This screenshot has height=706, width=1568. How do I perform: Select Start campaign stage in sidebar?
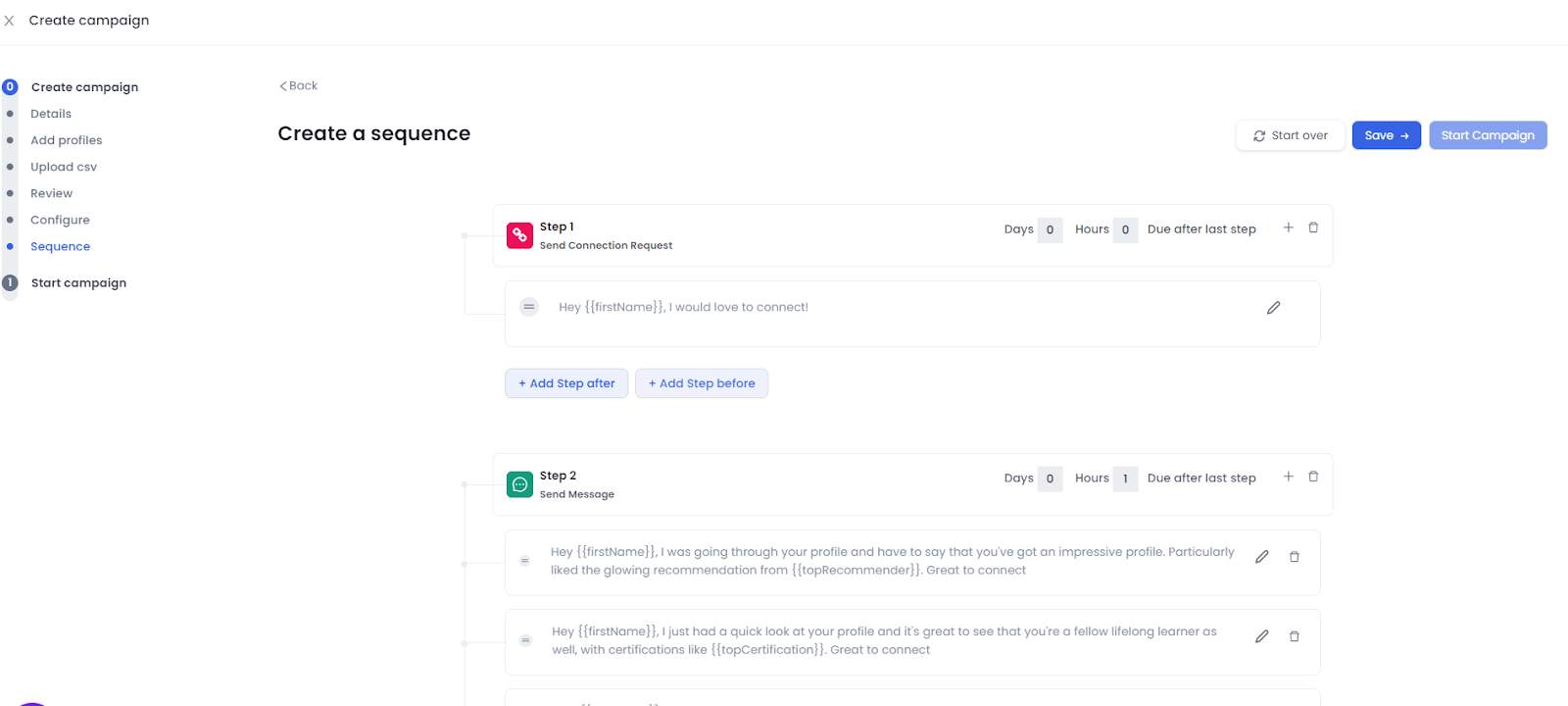click(78, 282)
